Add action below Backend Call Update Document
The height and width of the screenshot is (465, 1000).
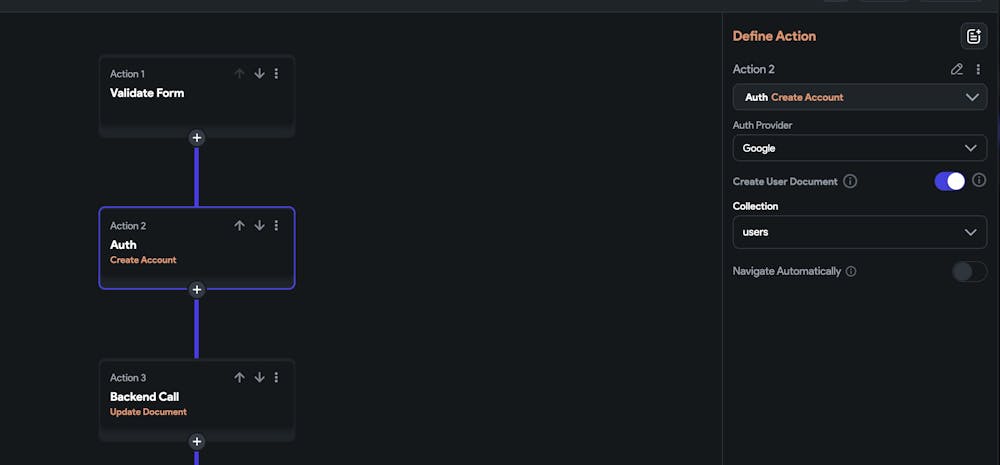click(x=196, y=441)
